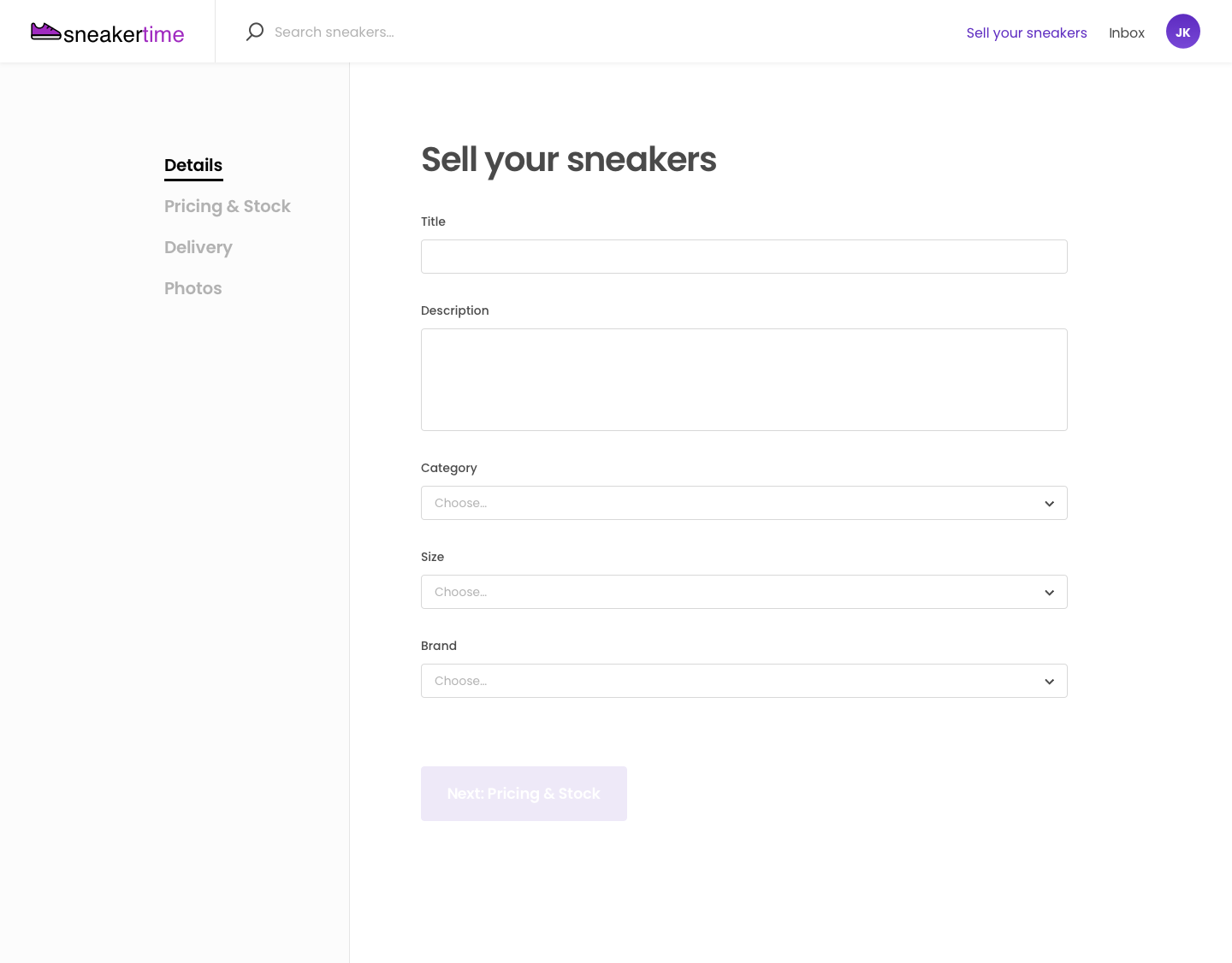Click the sneakertime wordmark link
This screenshot has width=1232, height=963.
(125, 33)
